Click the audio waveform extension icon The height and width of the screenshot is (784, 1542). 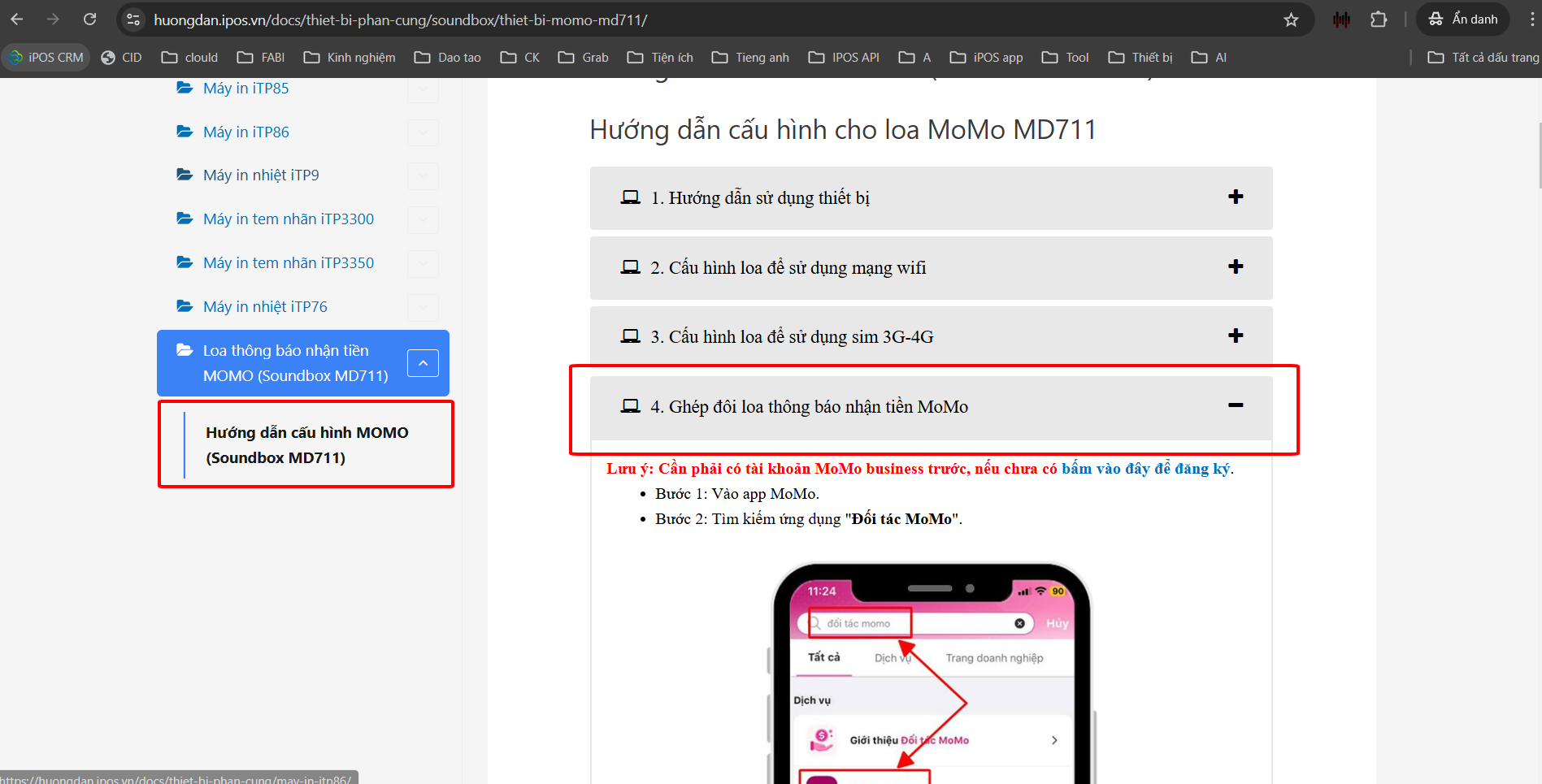[x=1341, y=19]
